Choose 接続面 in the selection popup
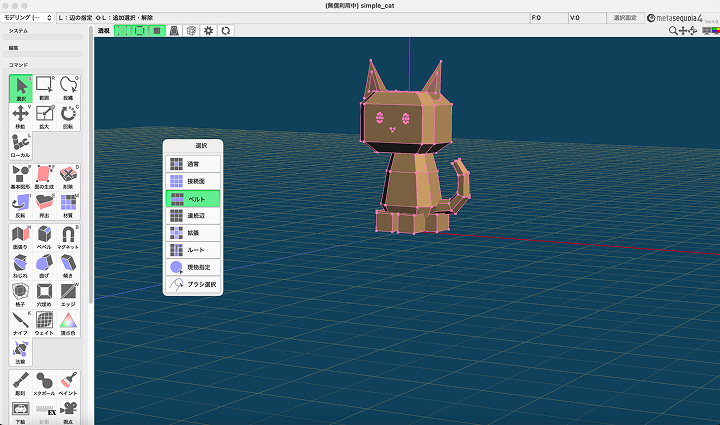The width and height of the screenshot is (720, 425). [x=193, y=181]
